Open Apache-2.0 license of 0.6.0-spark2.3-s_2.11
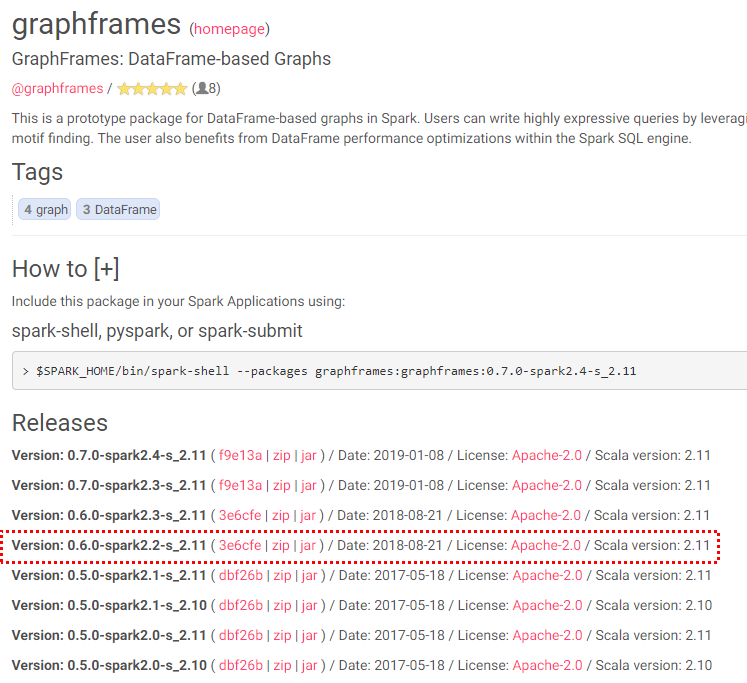This screenshot has width=747, height=683. pos(545,515)
